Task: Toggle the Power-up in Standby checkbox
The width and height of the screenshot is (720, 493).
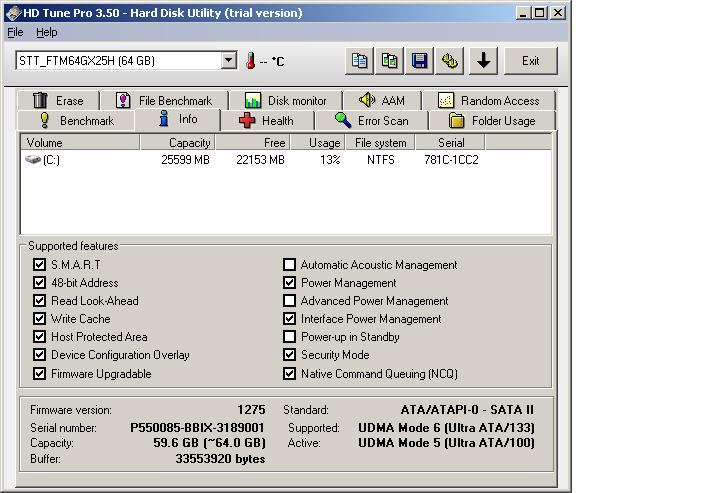Action: [x=289, y=336]
